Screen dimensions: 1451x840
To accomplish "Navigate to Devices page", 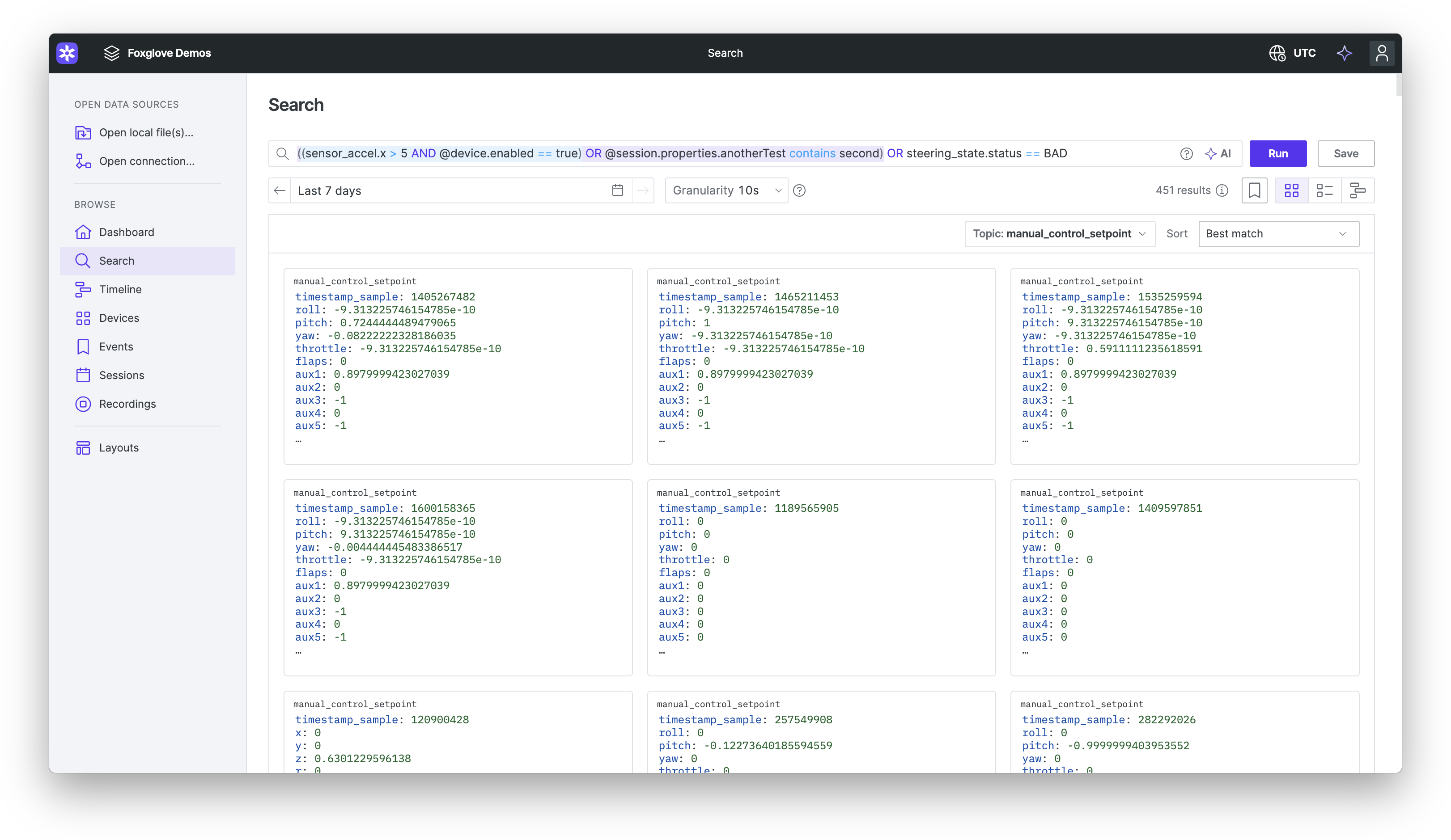I will (148, 317).
